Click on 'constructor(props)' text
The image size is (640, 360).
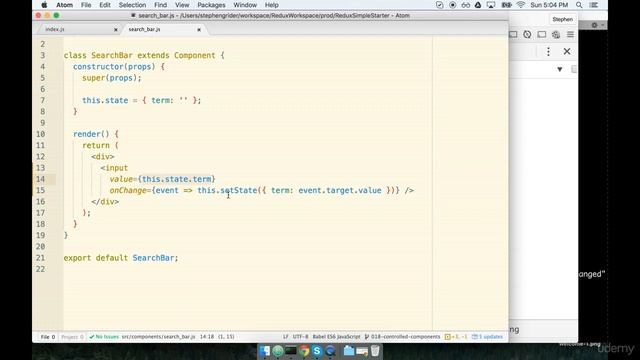point(114,67)
